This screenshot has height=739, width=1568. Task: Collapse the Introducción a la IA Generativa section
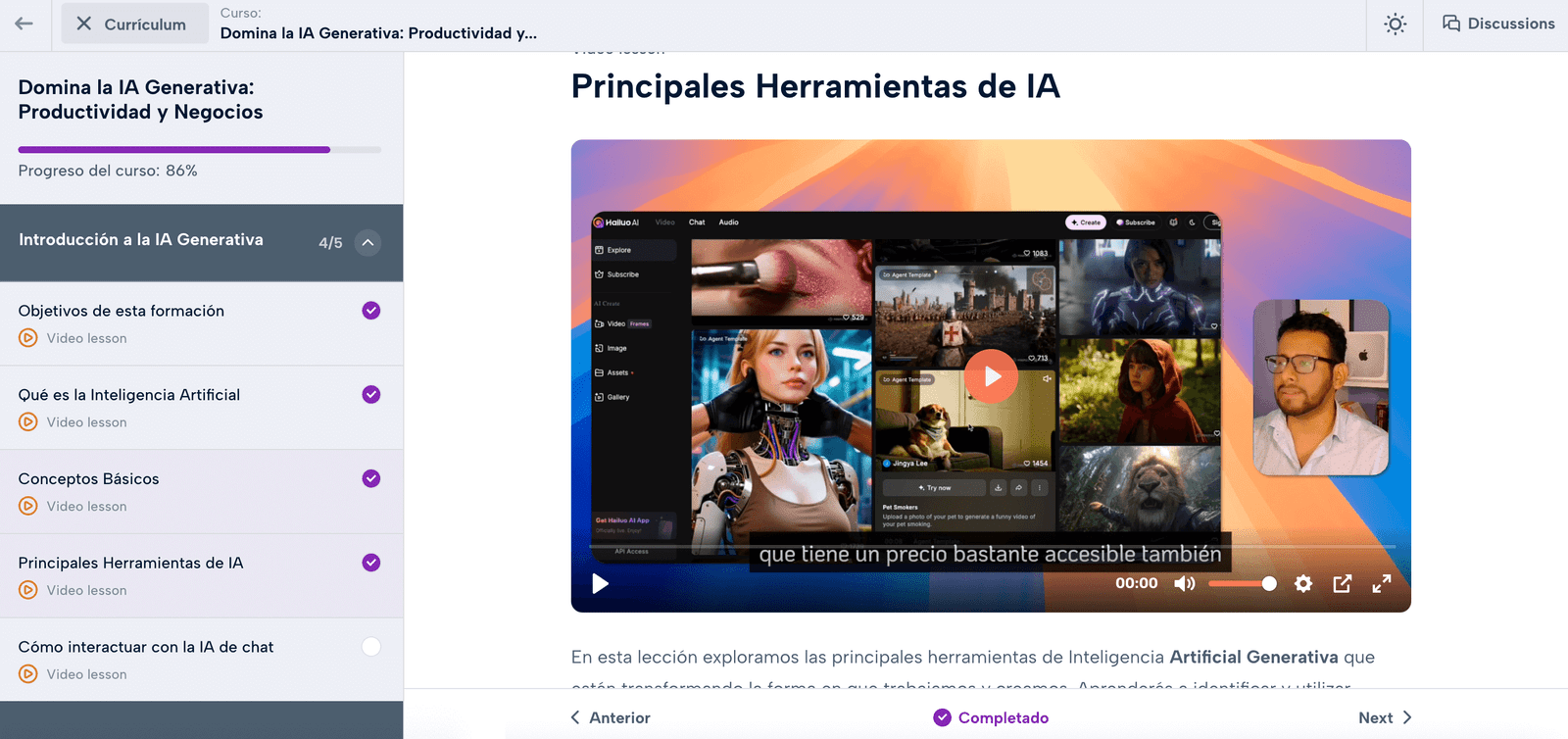point(367,243)
